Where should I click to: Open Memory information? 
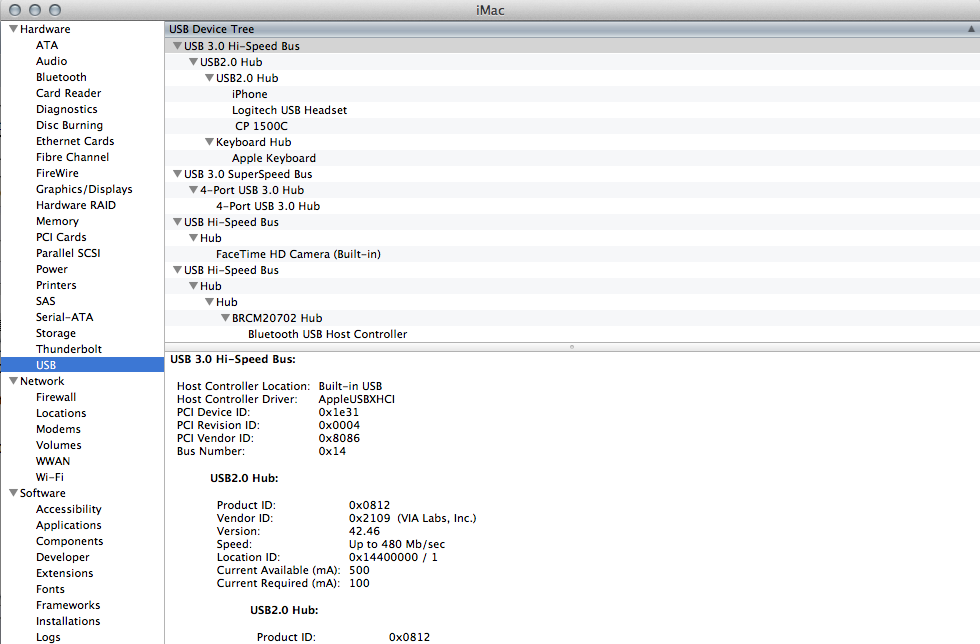click(x=57, y=221)
